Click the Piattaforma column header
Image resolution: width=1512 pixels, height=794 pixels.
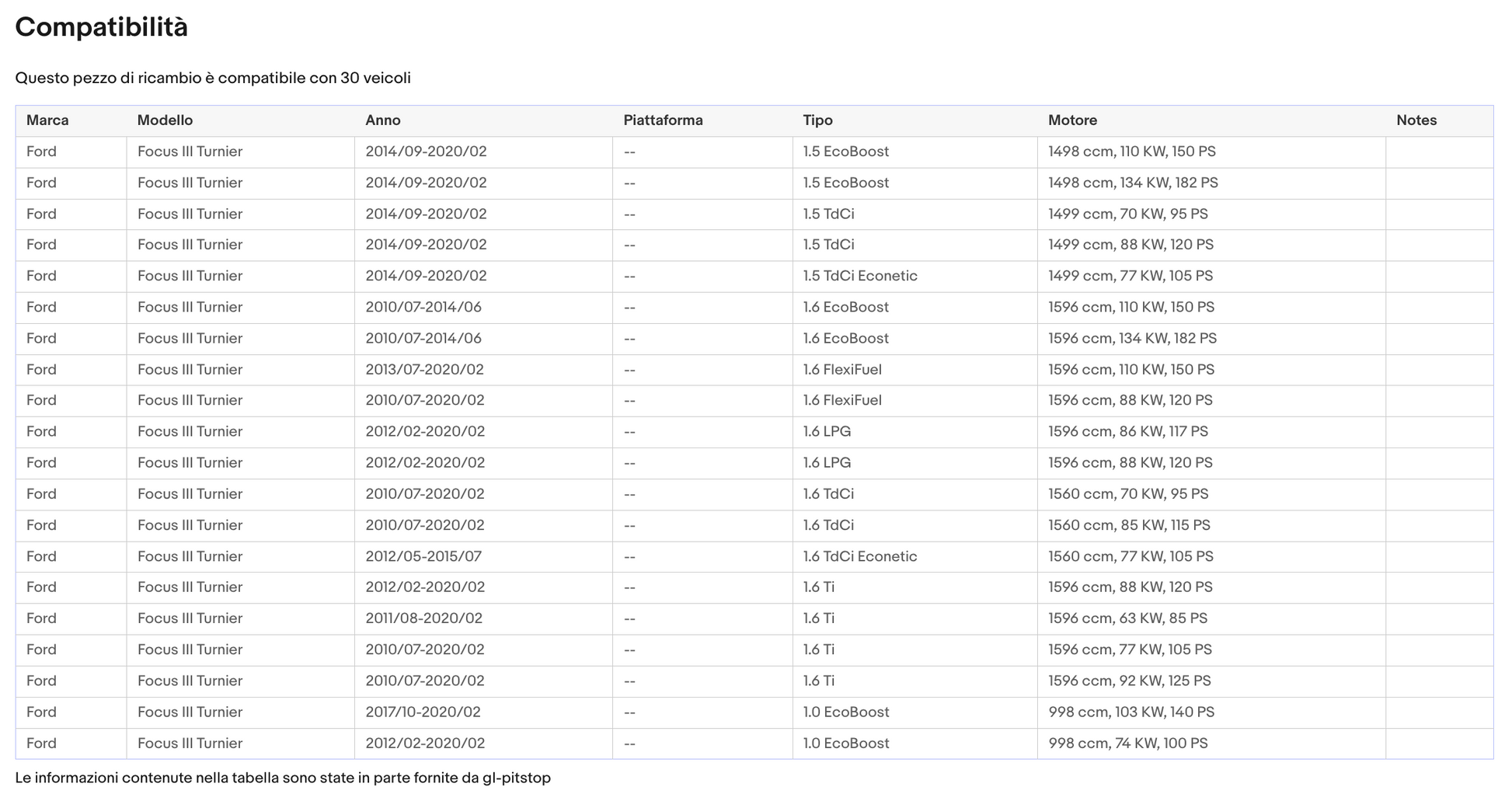(663, 120)
